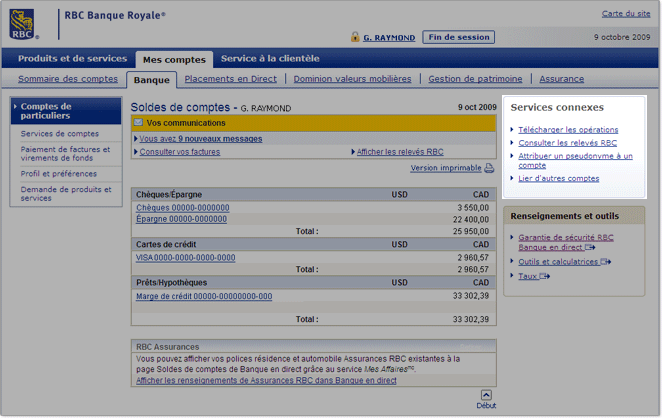Click the Lier d'autres comptes link
This screenshot has width=662, height=418.
(x=559, y=178)
